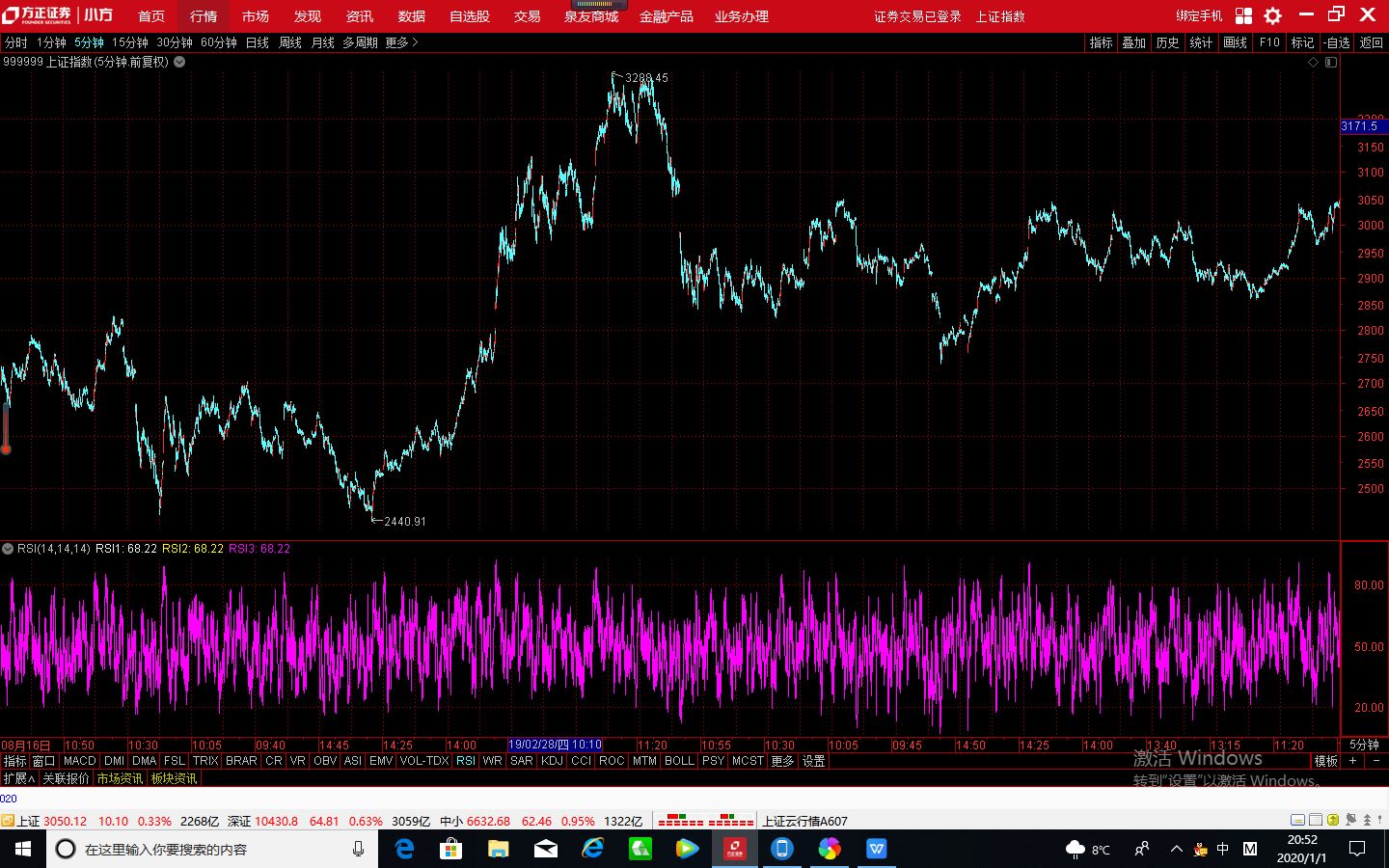1389x868 pixels.
Task: Click the 方正证券 logo
Action: (x=37, y=15)
